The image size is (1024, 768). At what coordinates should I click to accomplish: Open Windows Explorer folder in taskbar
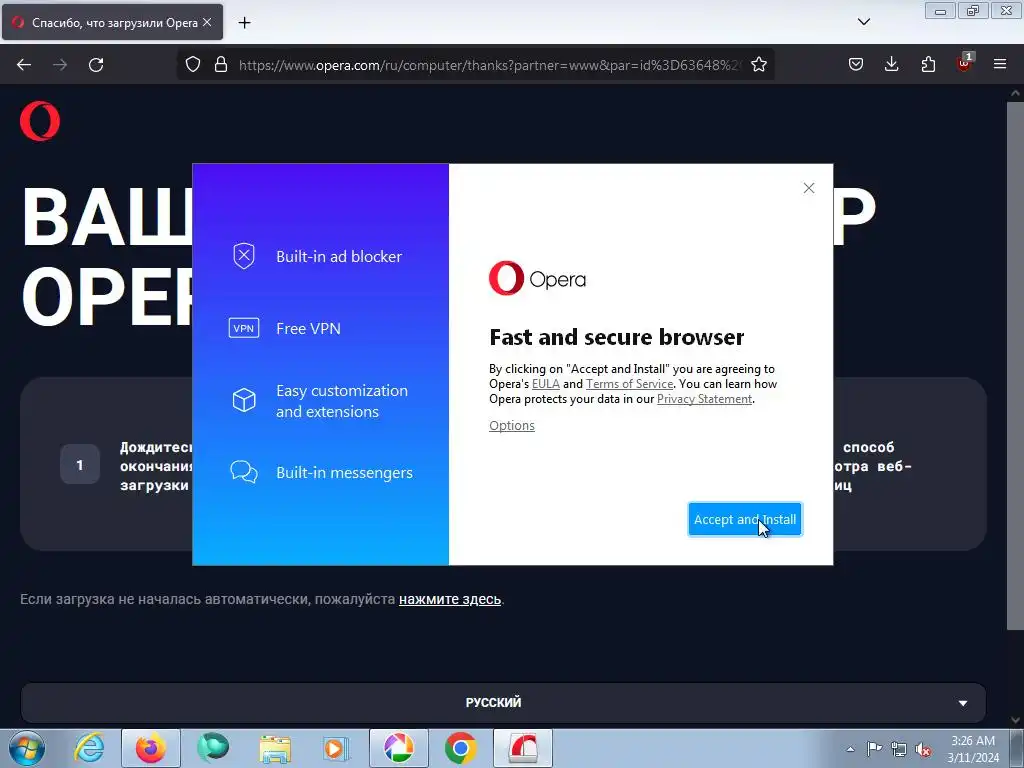(275, 748)
